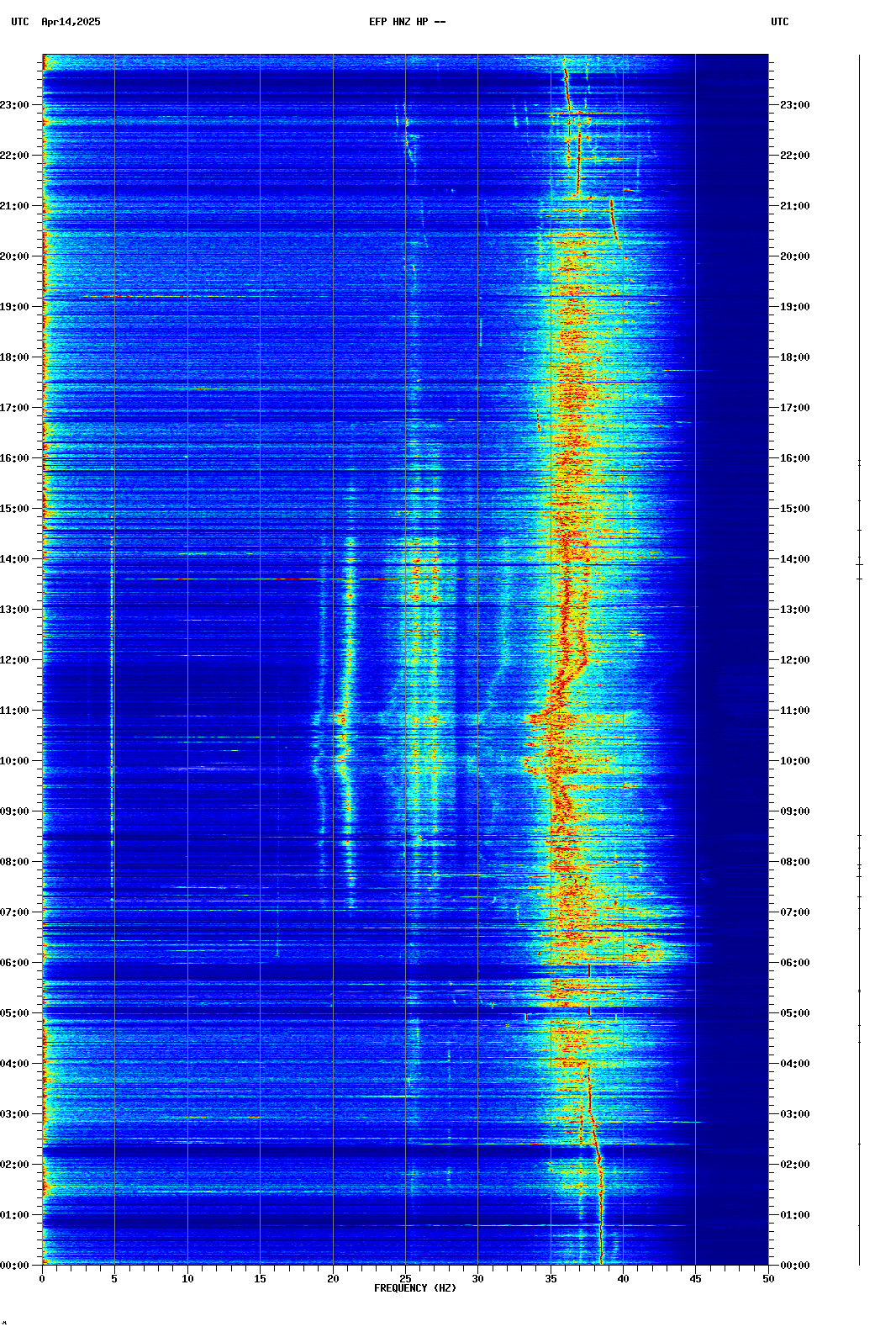Screen dimensions: 896x1332
Task: Click the 25 Hz frequency tick label
Action: [405, 1279]
